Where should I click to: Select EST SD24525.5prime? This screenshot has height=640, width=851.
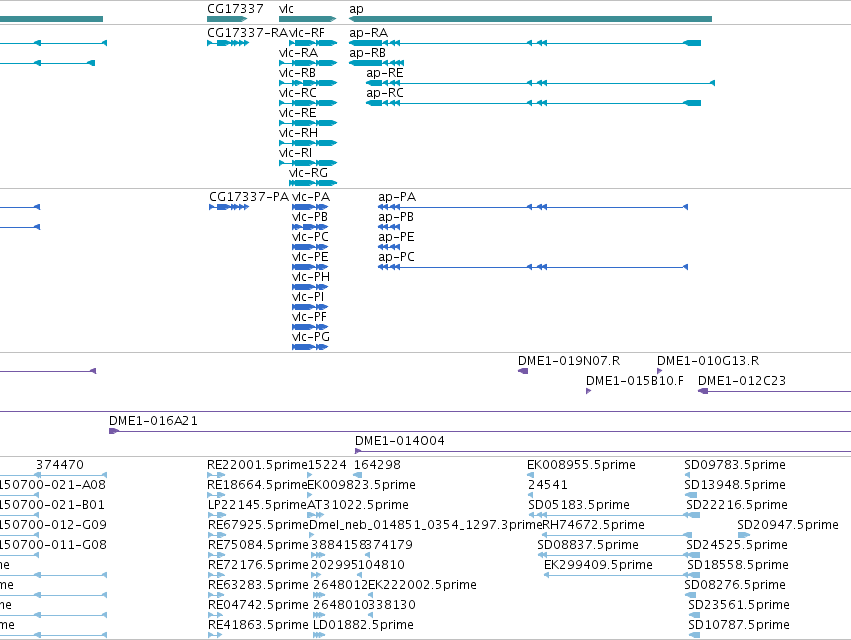[737, 545]
